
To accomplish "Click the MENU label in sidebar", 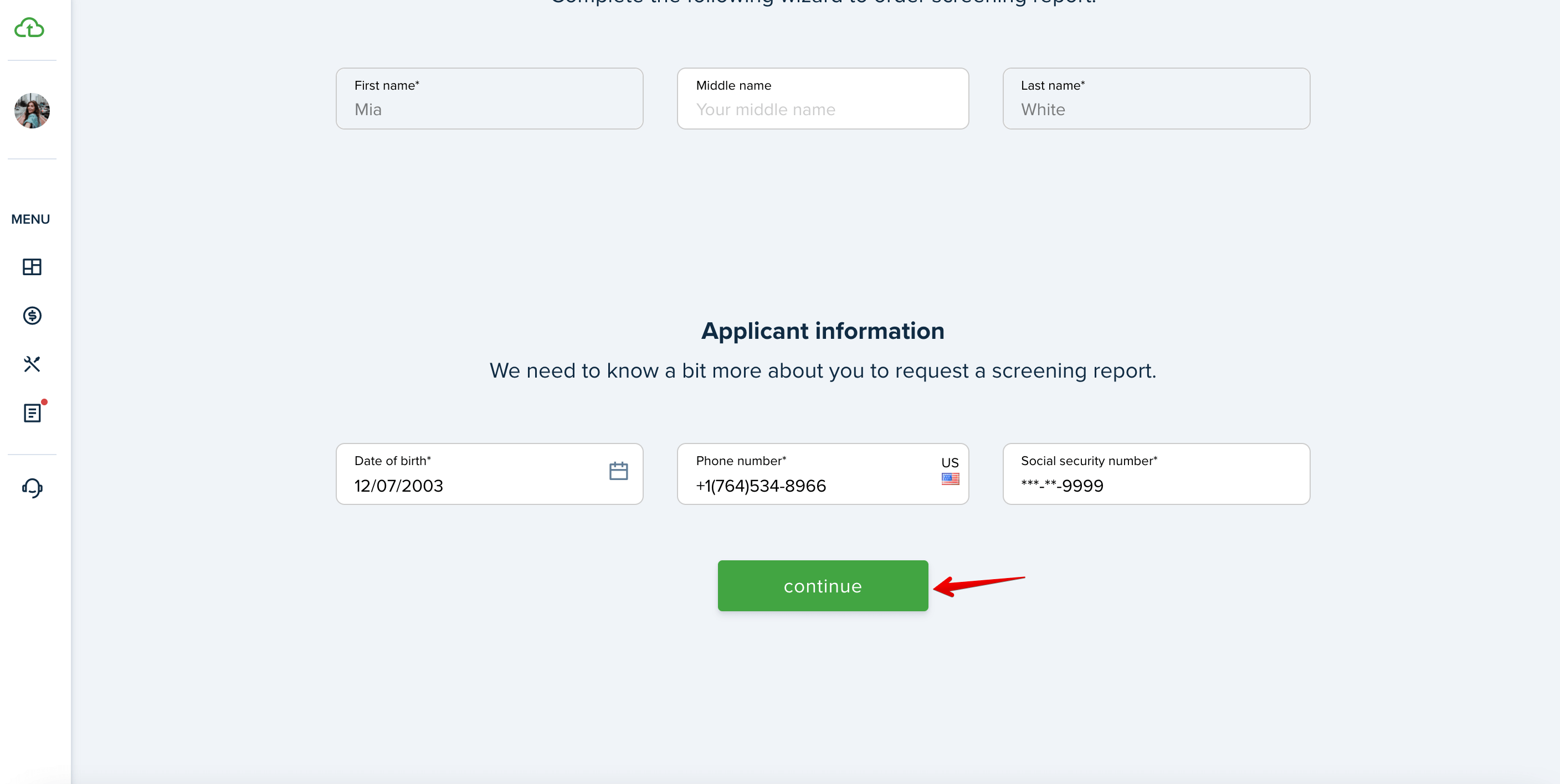I will pos(30,219).
